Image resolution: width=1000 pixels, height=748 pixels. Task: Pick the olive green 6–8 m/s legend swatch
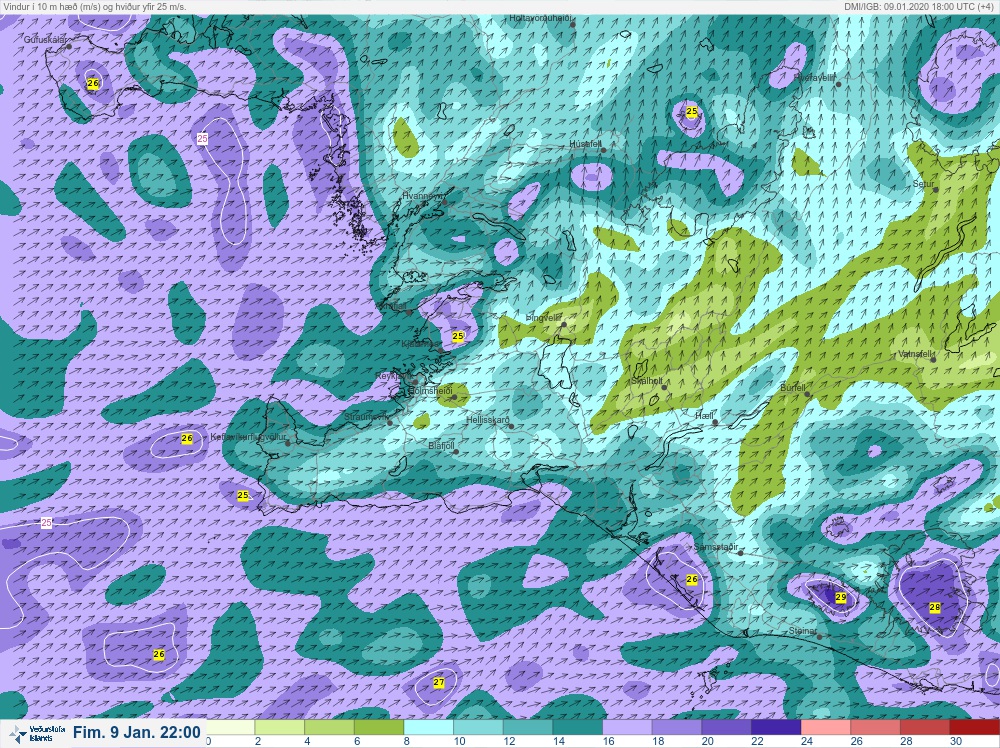379,727
